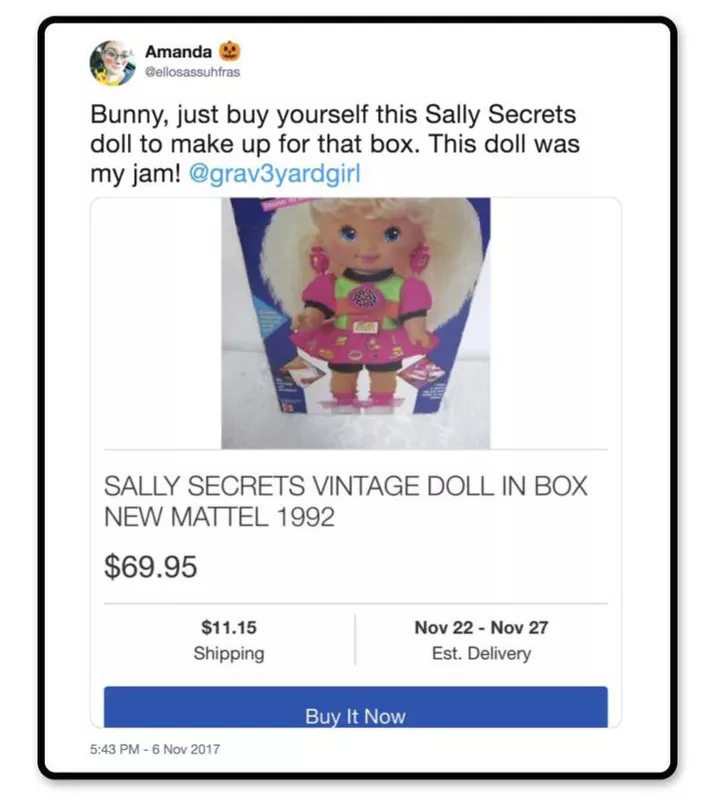Open the Sally Secrets doll box photo

[356, 323]
